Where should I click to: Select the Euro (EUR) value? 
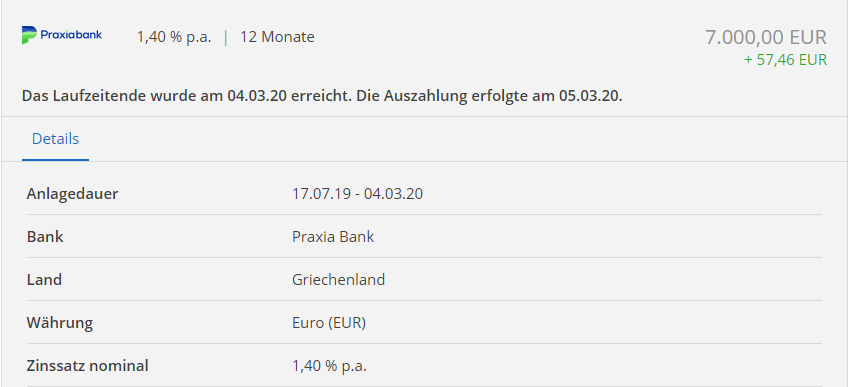pos(329,323)
